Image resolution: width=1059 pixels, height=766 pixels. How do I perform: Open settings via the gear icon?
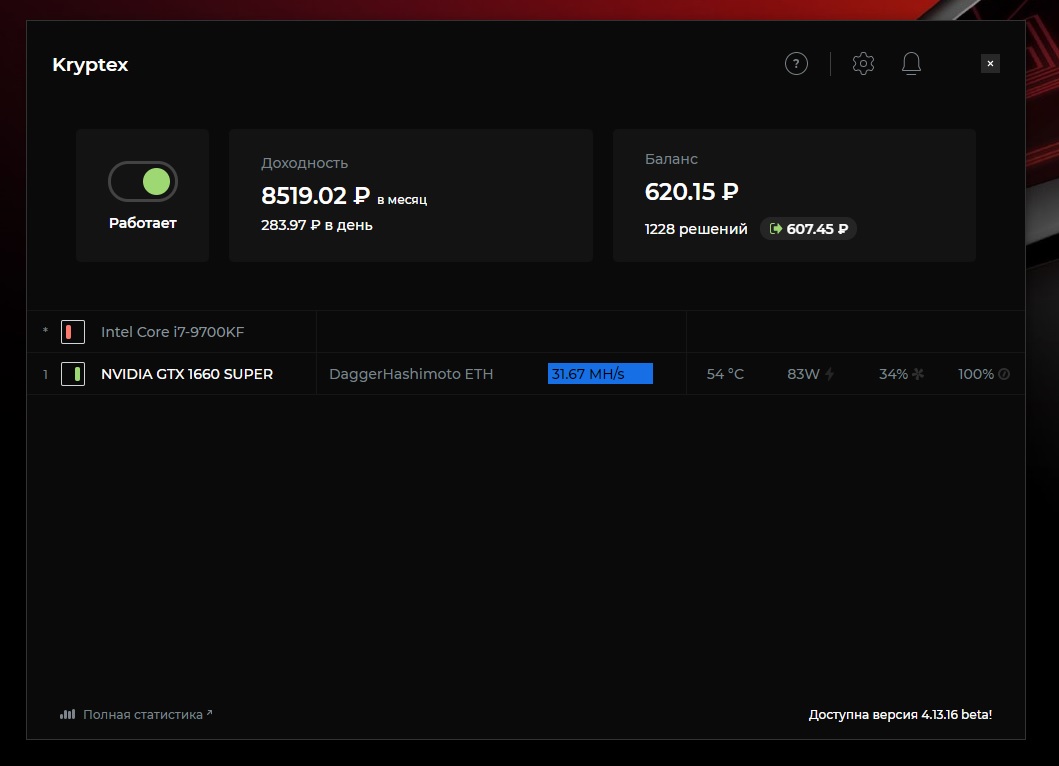863,63
